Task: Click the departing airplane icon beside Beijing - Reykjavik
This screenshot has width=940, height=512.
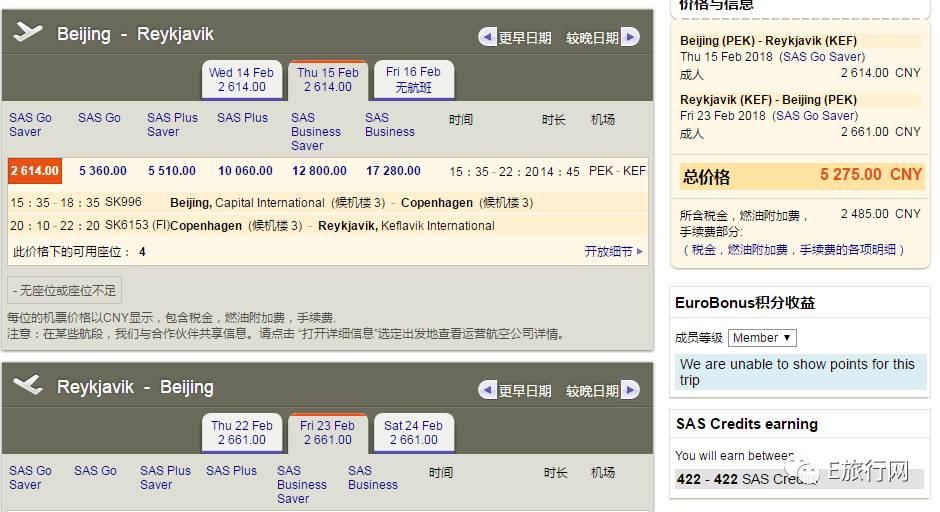Action: tap(28, 31)
